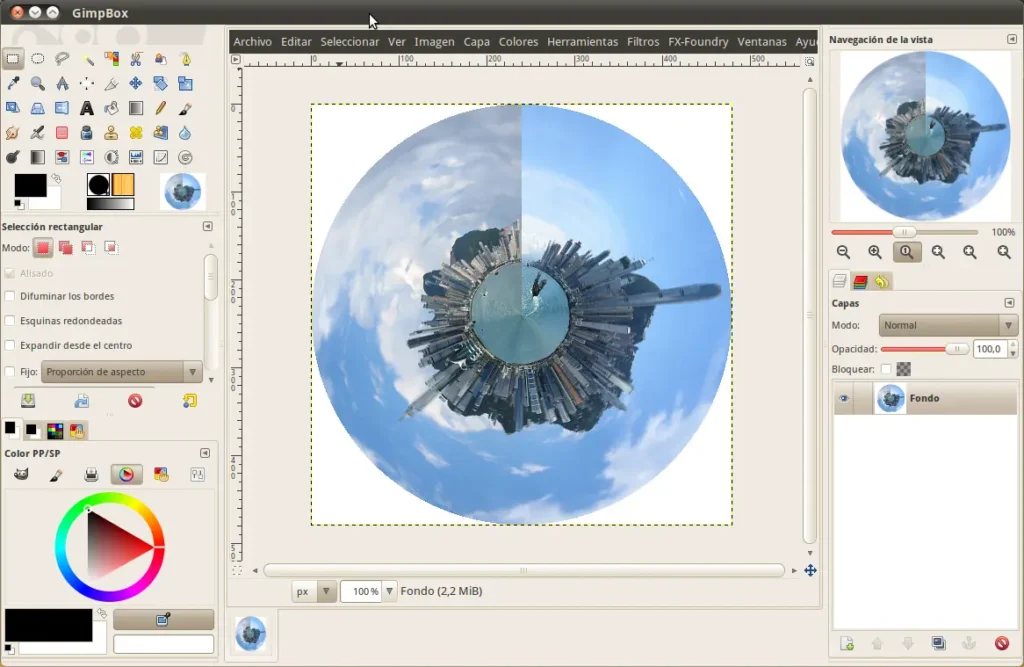Image resolution: width=1024 pixels, height=667 pixels.
Task: Select the Text tool in the toolbox
Action: point(87,108)
